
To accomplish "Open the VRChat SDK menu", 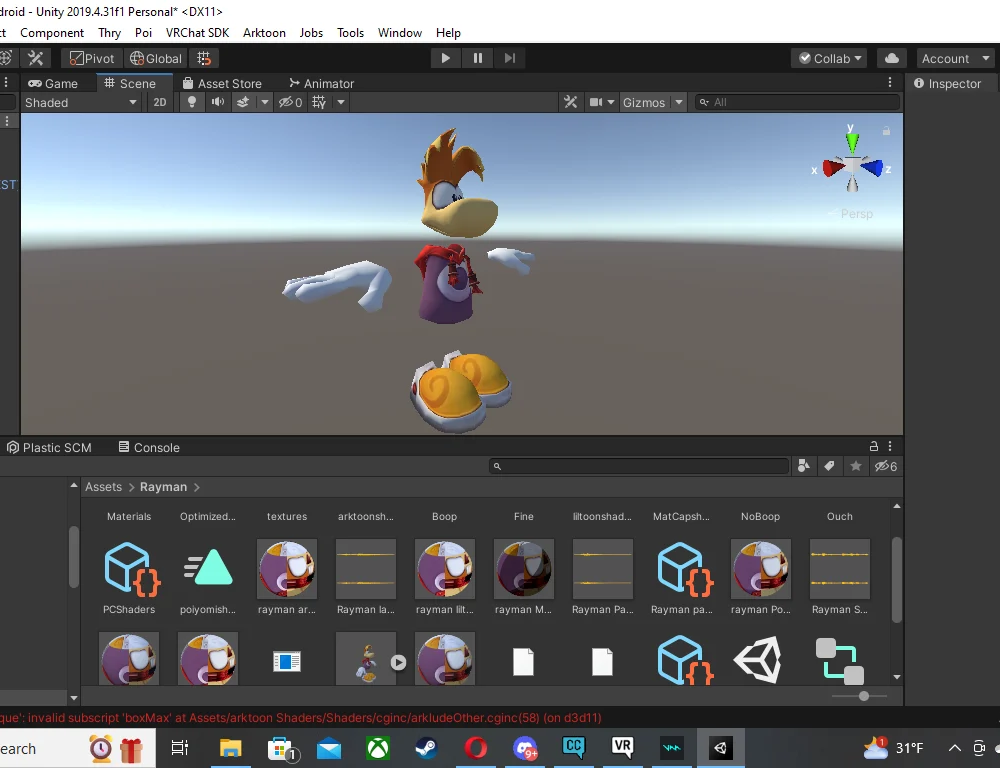I will coord(197,32).
